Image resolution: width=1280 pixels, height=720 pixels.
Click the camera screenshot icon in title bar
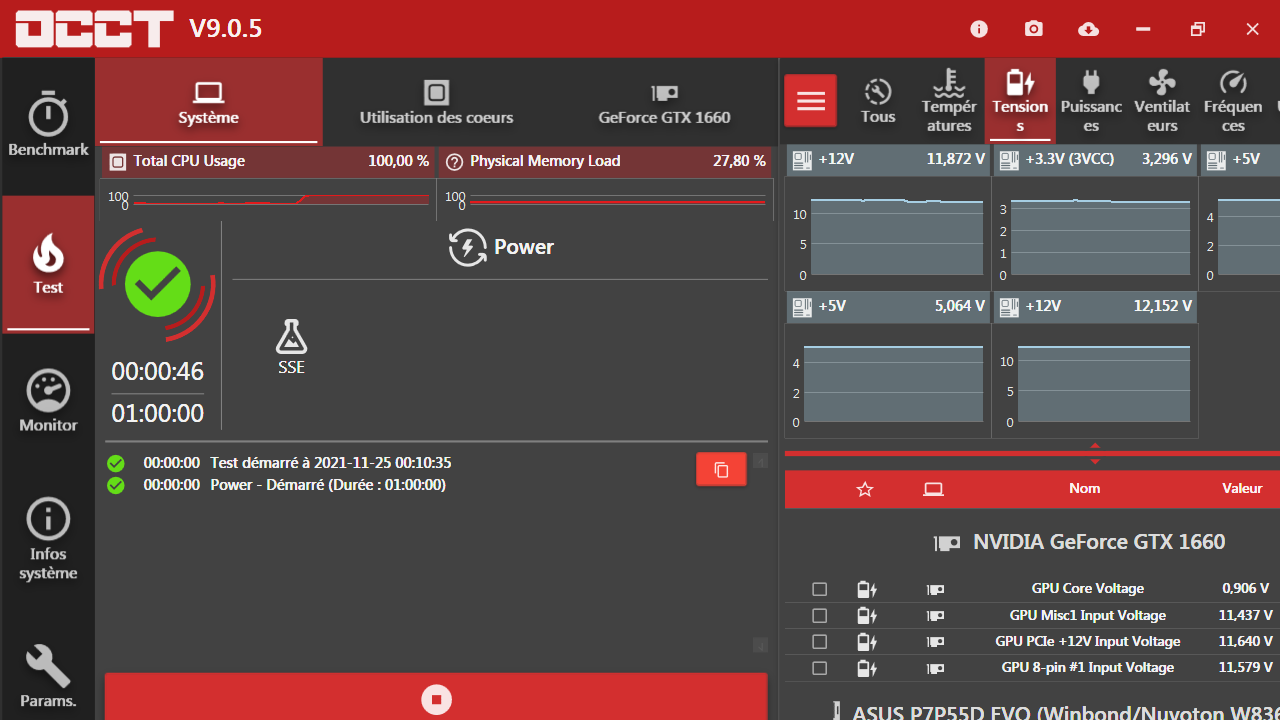pyautogui.click(x=1034, y=29)
